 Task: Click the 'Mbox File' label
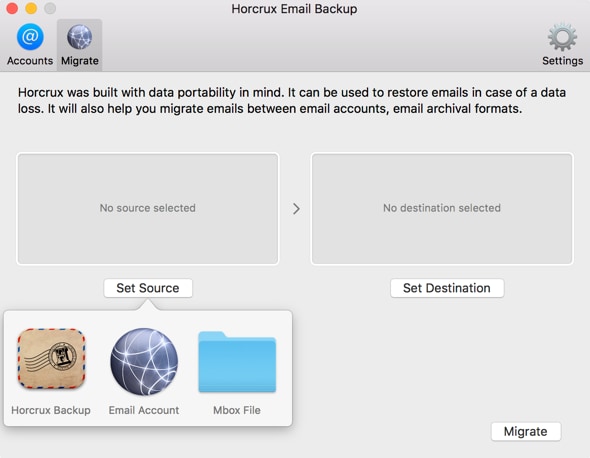[x=237, y=410]
